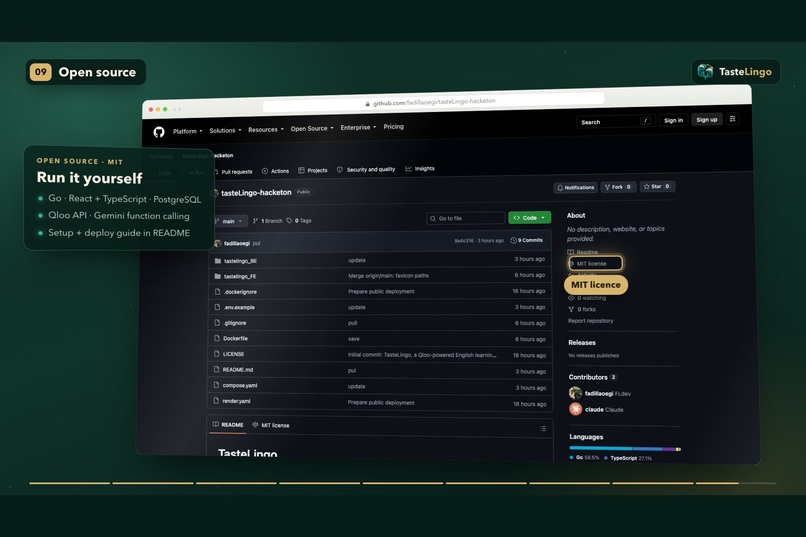
Task: Click the Languages color bar
Action: pos(625,449)
